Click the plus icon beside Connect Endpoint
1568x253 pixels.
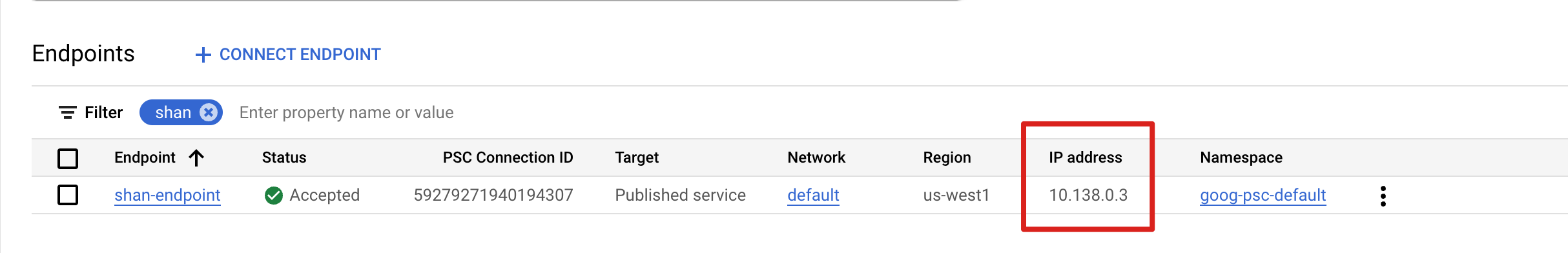pyautogui.click(x=203, y=55)
